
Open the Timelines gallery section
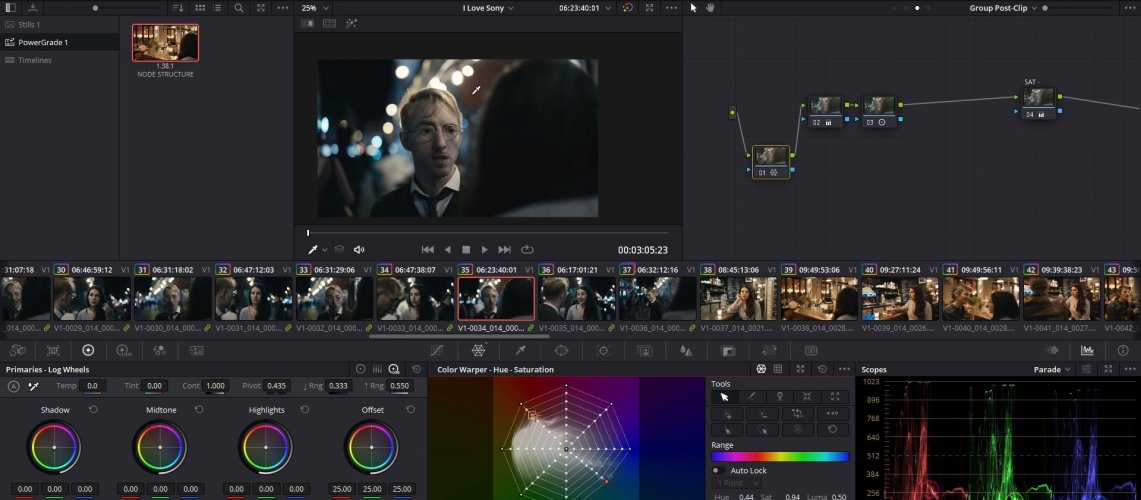click(x=35, y=60)
